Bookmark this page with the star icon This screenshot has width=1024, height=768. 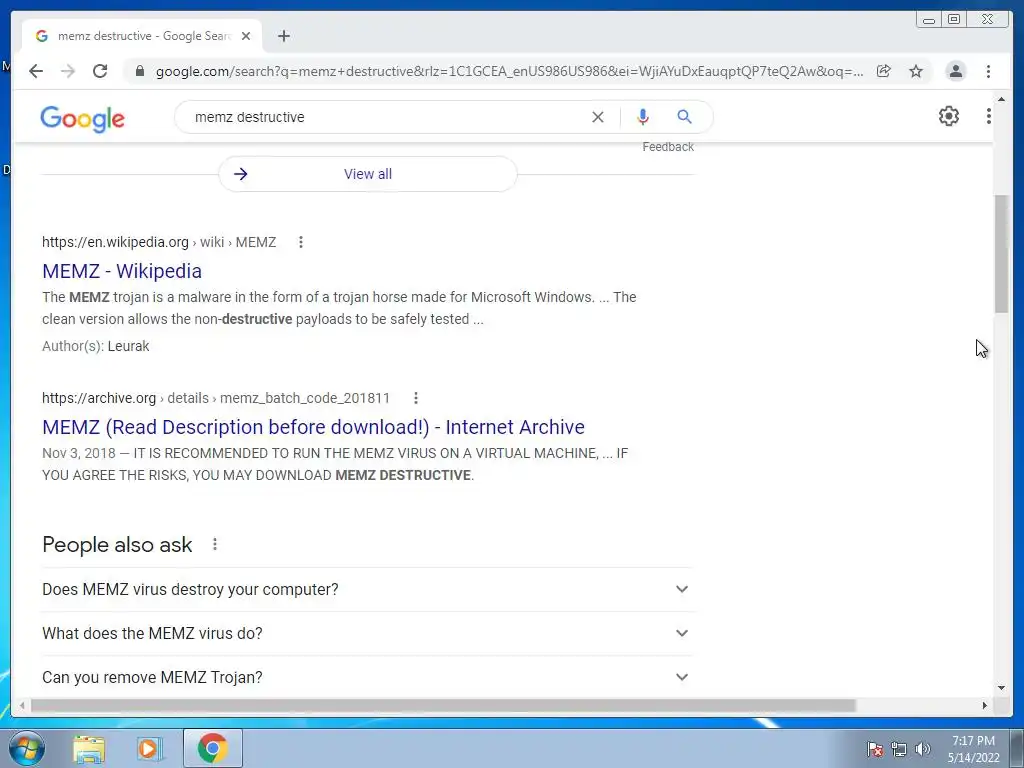click(x=916, y=71)
